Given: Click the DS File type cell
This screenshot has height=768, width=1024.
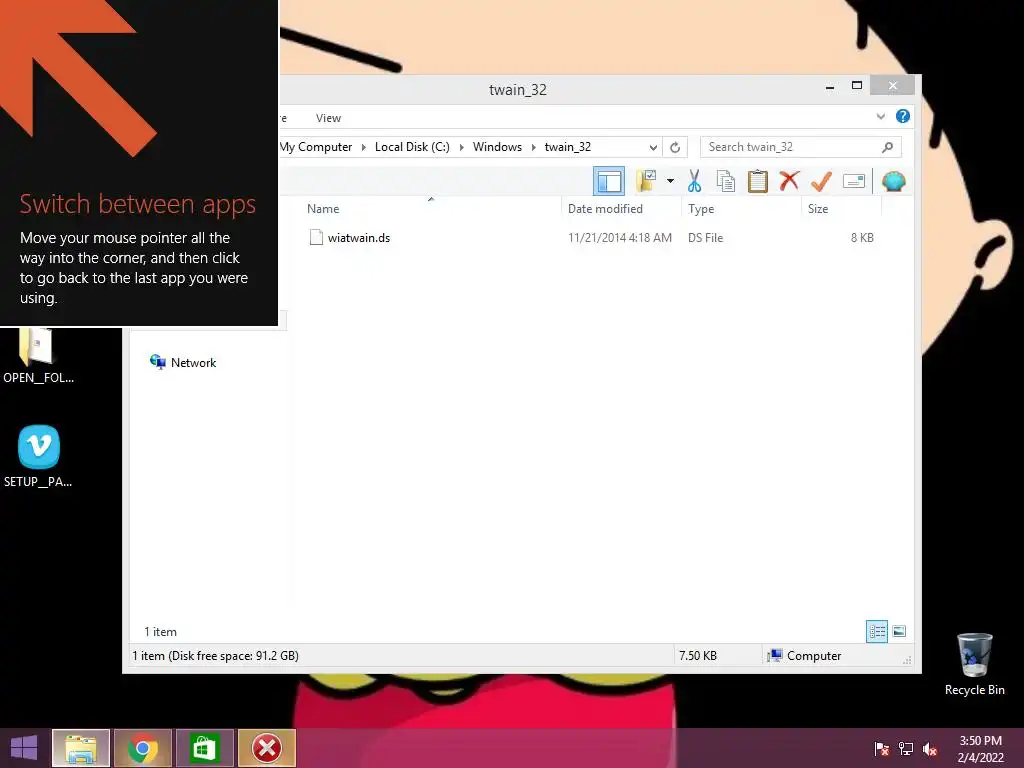Looking at the screenshot, I should pos(705,238).
